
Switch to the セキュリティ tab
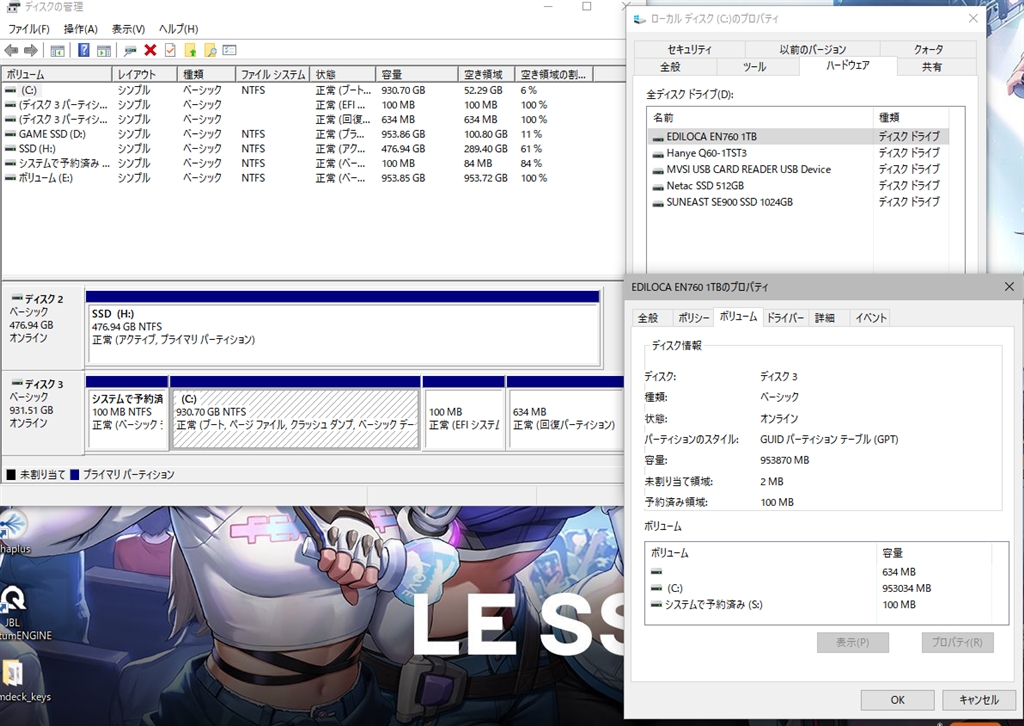[x=689, y=49]
